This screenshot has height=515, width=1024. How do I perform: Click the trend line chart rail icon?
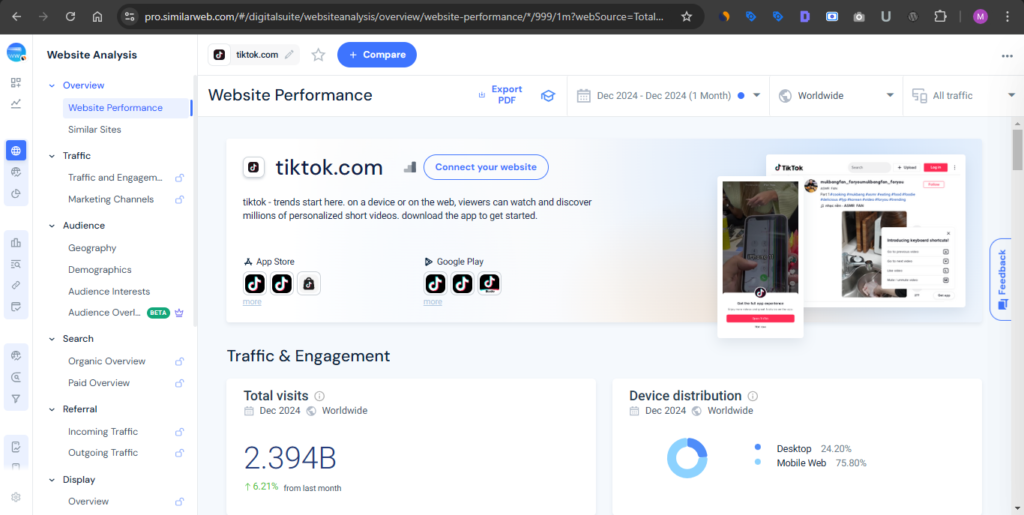(16, 103)
